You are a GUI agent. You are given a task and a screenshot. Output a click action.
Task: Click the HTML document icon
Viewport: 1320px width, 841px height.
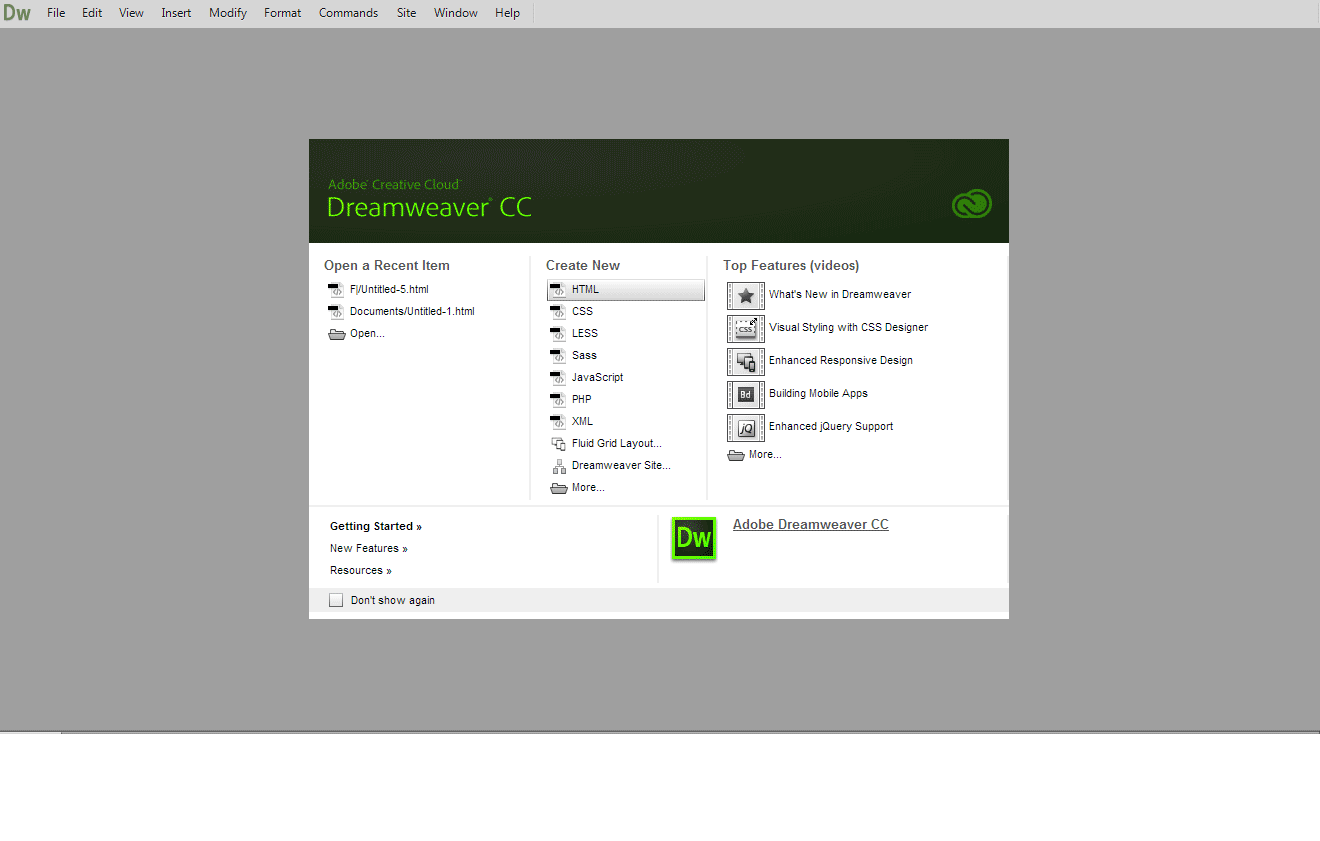pos(558,290)
